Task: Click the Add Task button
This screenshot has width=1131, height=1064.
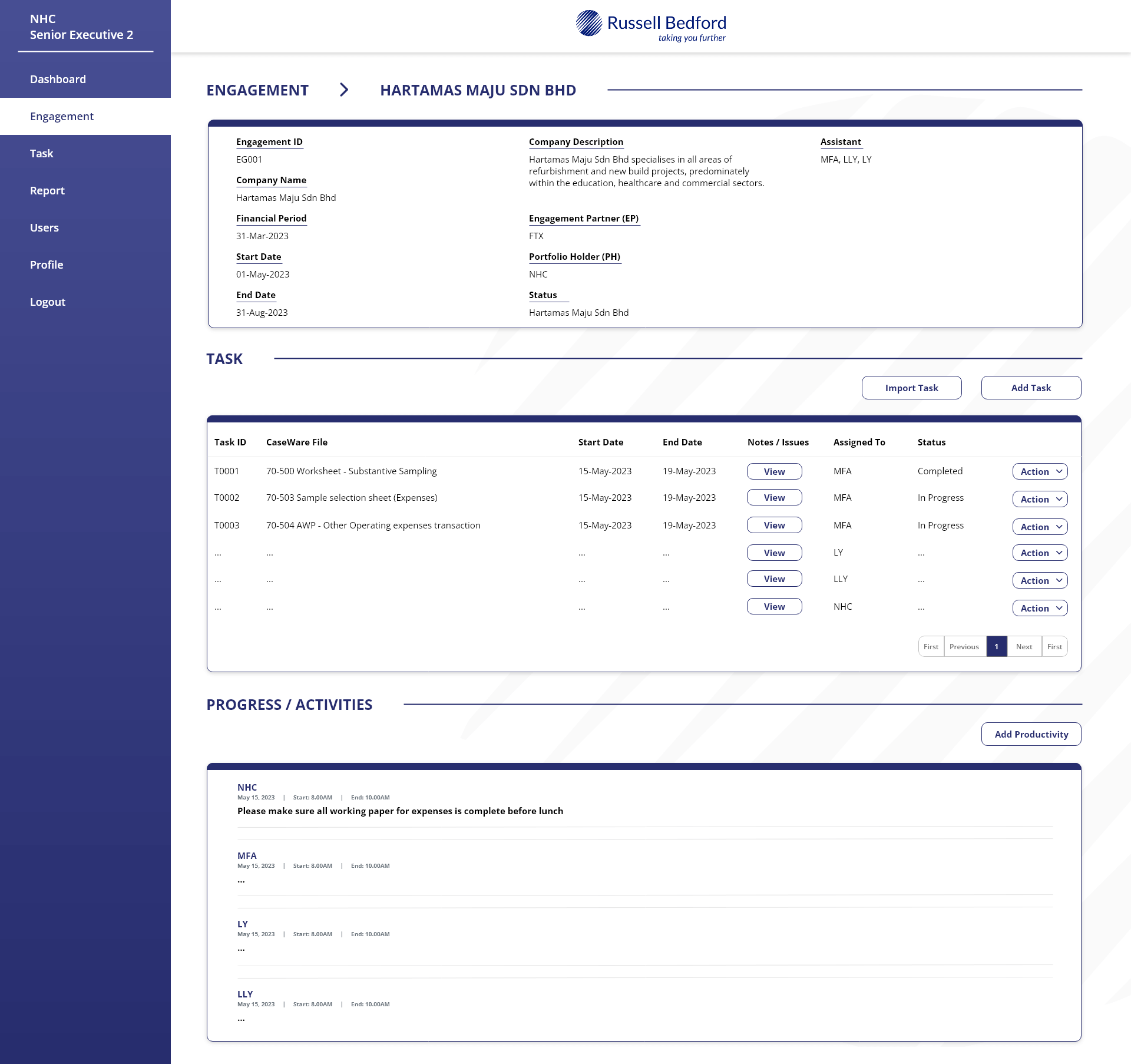Action: click(x=1030, y=387)
